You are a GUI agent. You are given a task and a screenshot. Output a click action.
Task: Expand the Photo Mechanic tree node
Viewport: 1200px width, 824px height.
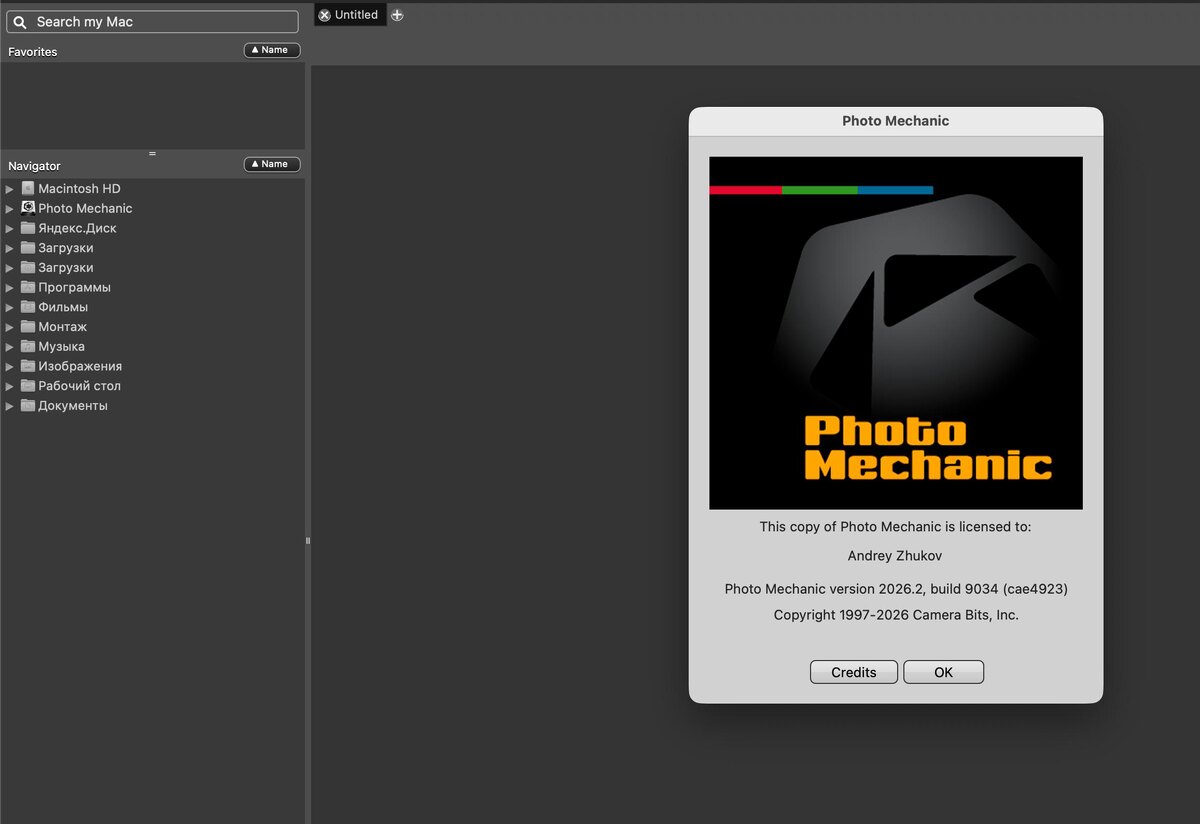[x=10, y=208]
